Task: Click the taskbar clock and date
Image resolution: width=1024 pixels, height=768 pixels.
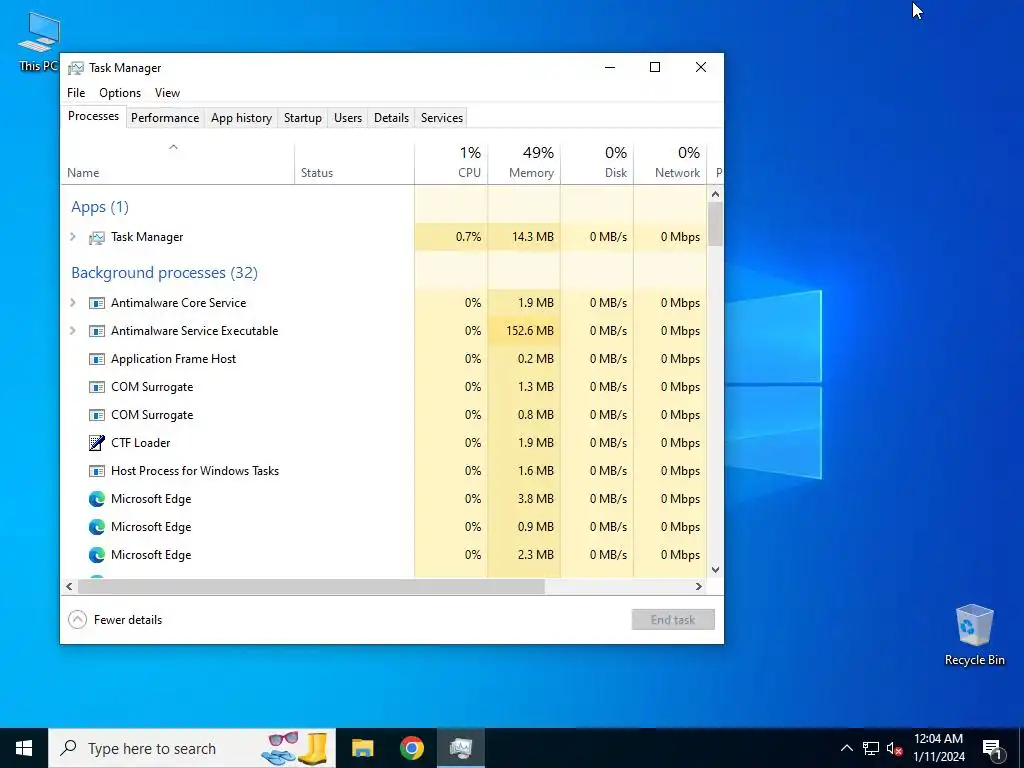Action: click(938, 748)
